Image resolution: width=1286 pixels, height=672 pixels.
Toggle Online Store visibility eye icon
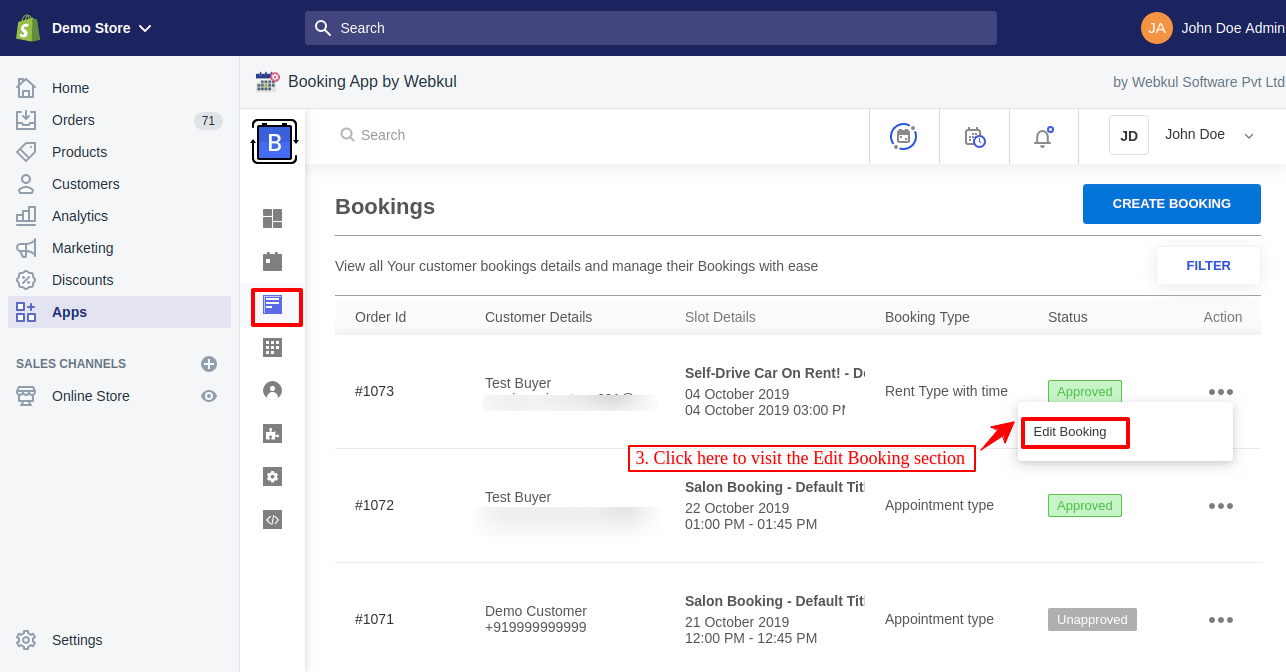click(208, 396)
